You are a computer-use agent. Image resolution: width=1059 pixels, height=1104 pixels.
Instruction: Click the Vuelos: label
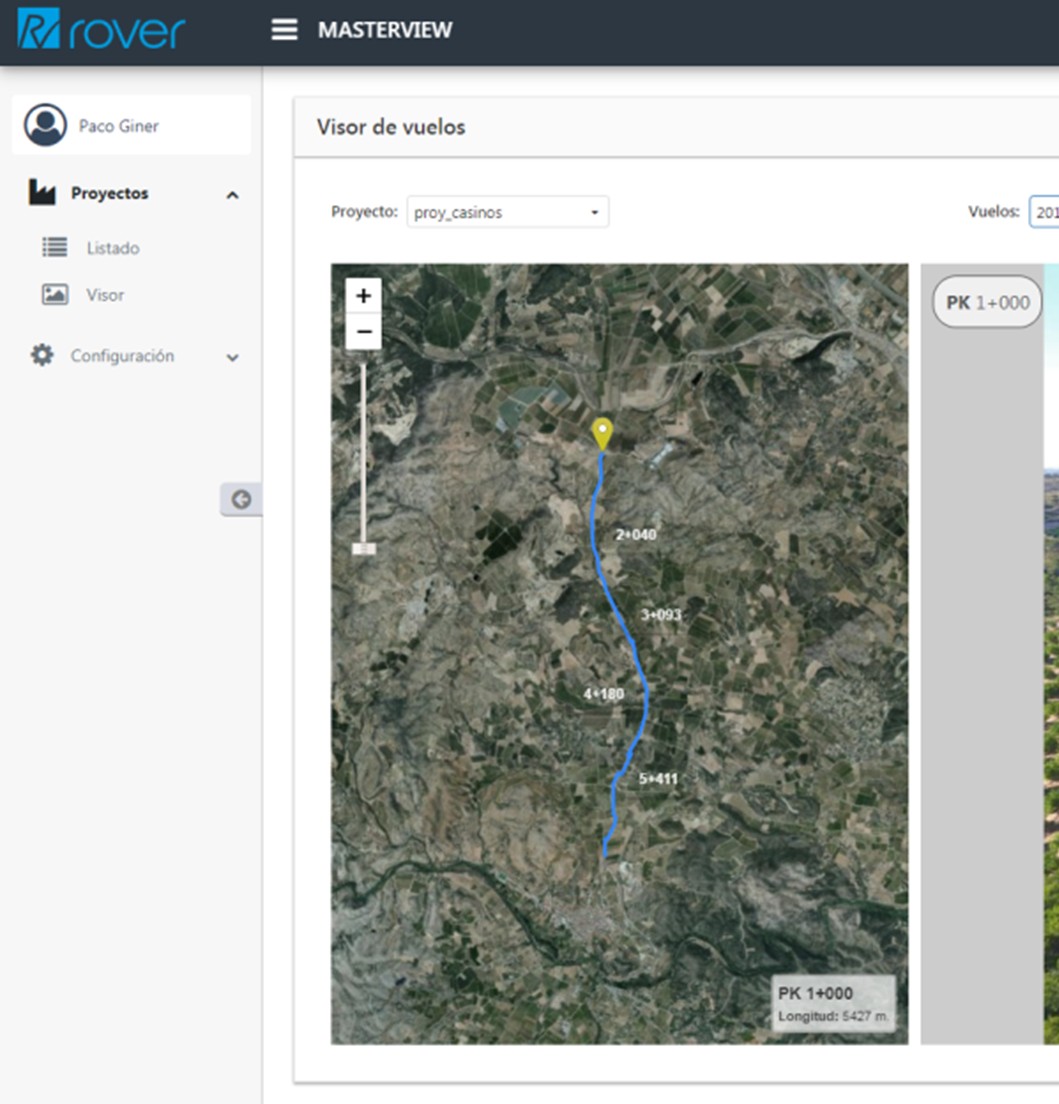994,212
